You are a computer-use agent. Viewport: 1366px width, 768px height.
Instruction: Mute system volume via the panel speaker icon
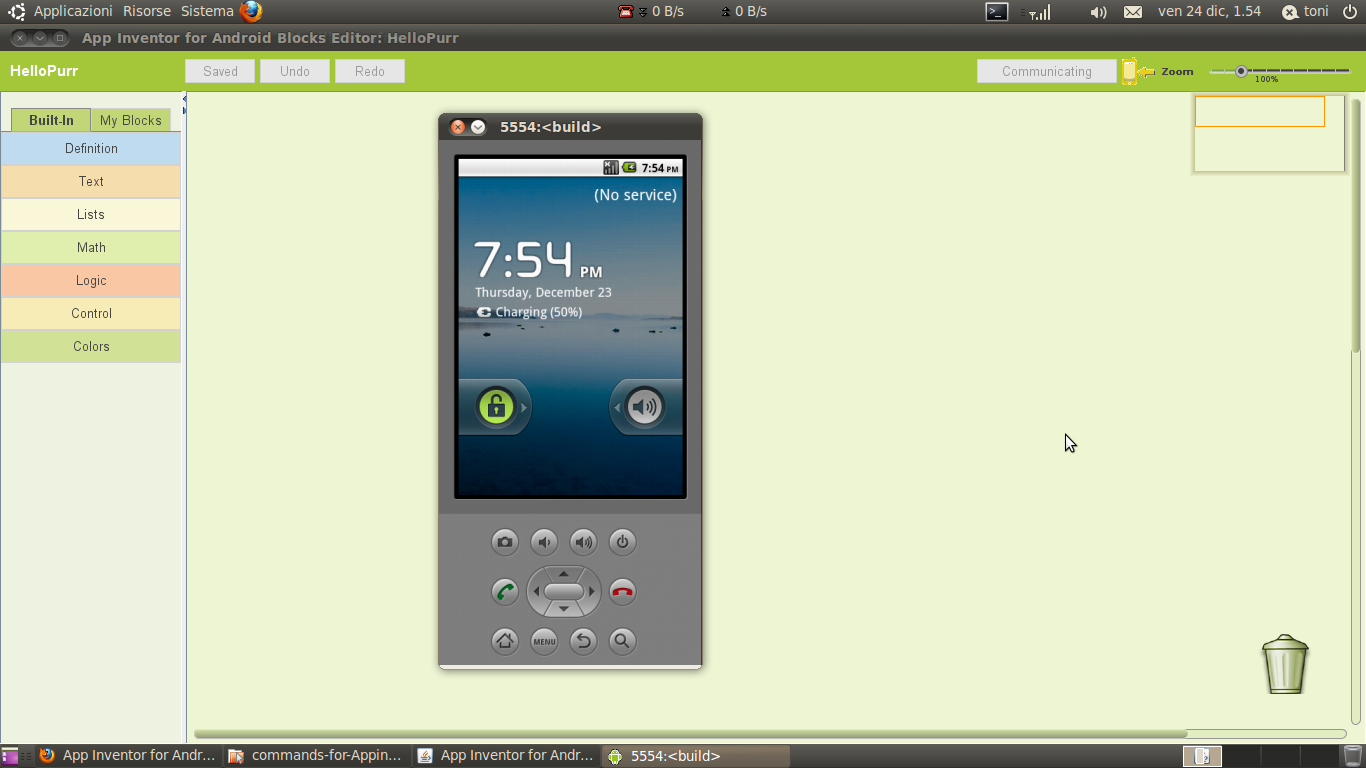click(1098, 11)
